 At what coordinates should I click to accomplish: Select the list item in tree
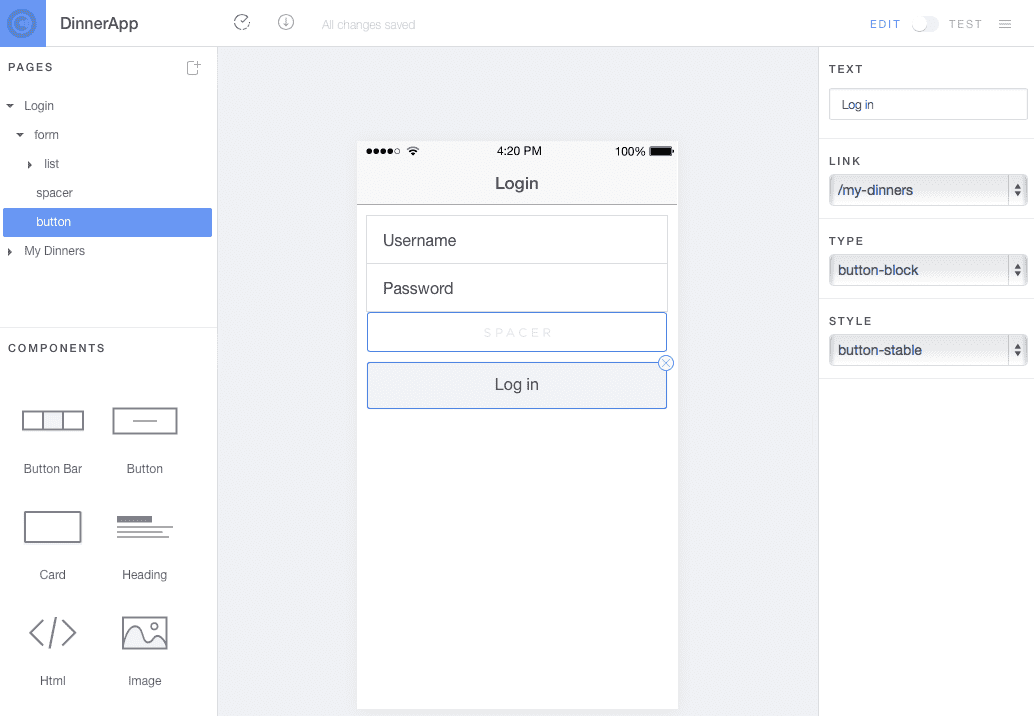point(51,164)
